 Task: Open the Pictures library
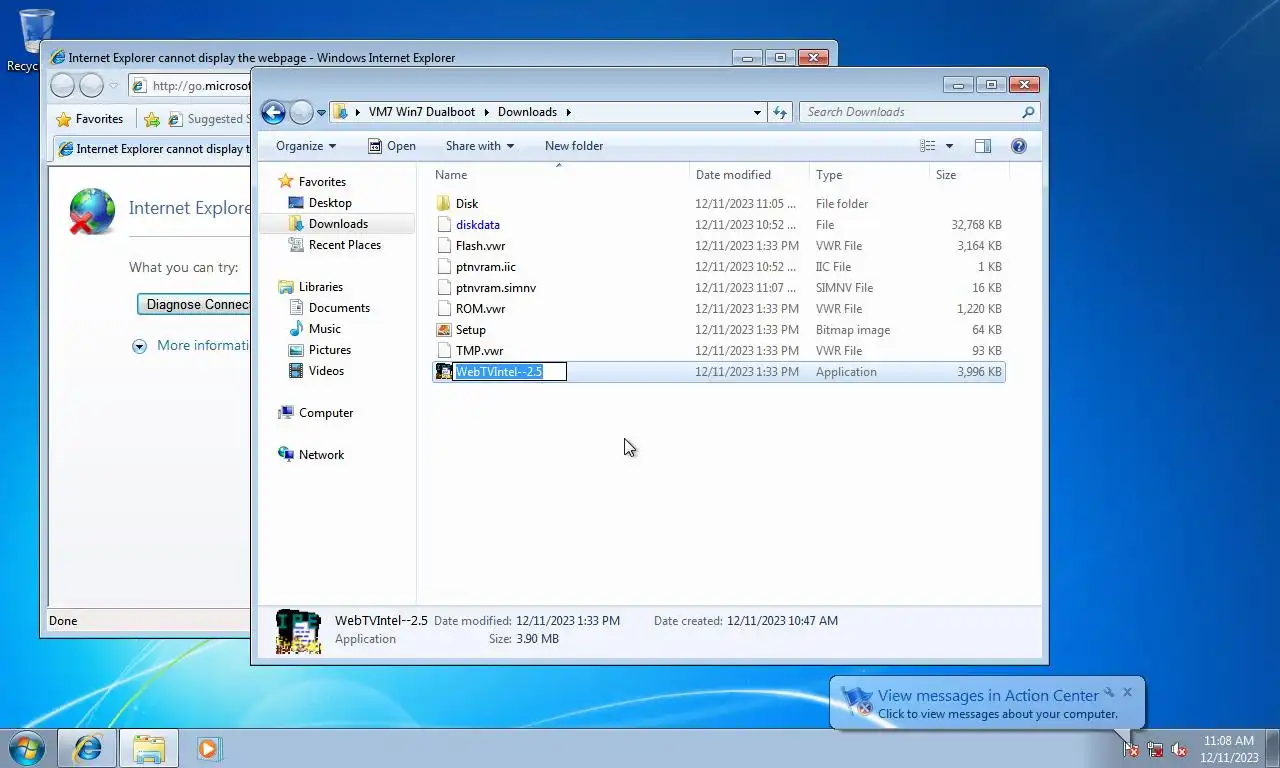click(x=330, y=350)
